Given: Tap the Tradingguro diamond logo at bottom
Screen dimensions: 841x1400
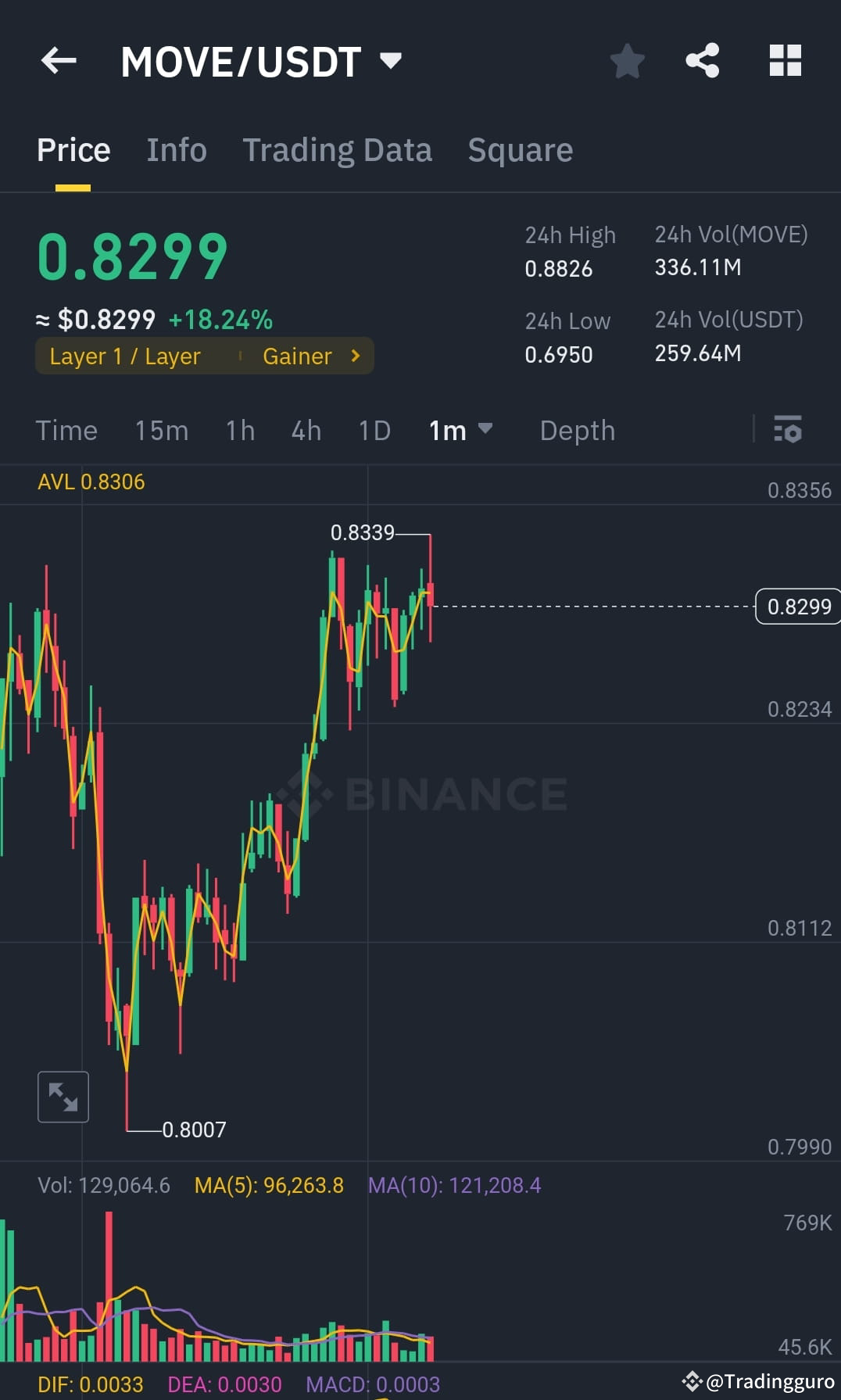Looking at the screenshot, I should coord(691,1382).
